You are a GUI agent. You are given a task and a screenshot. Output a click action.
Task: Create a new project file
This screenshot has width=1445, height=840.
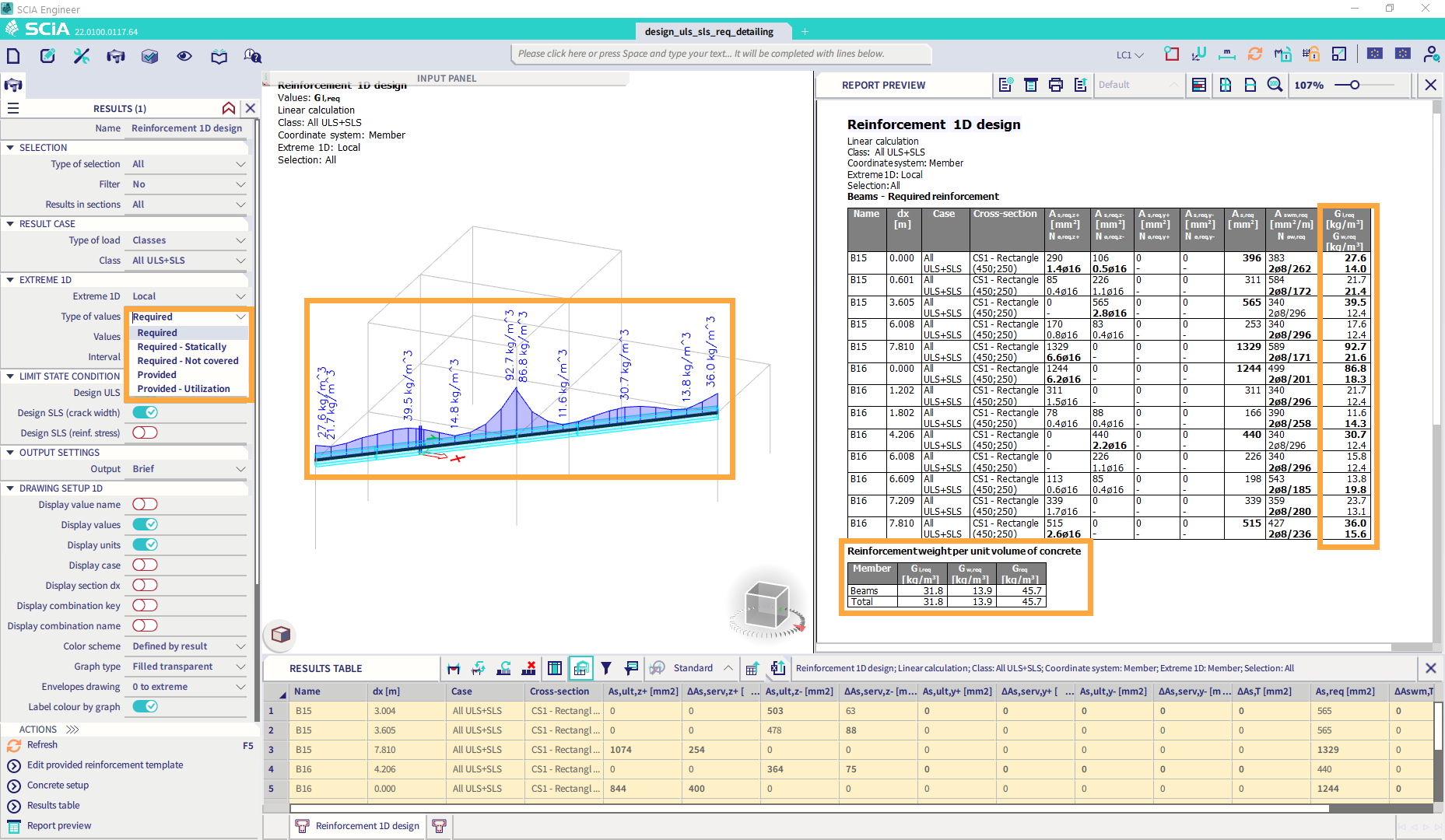(x=13, y=56)
